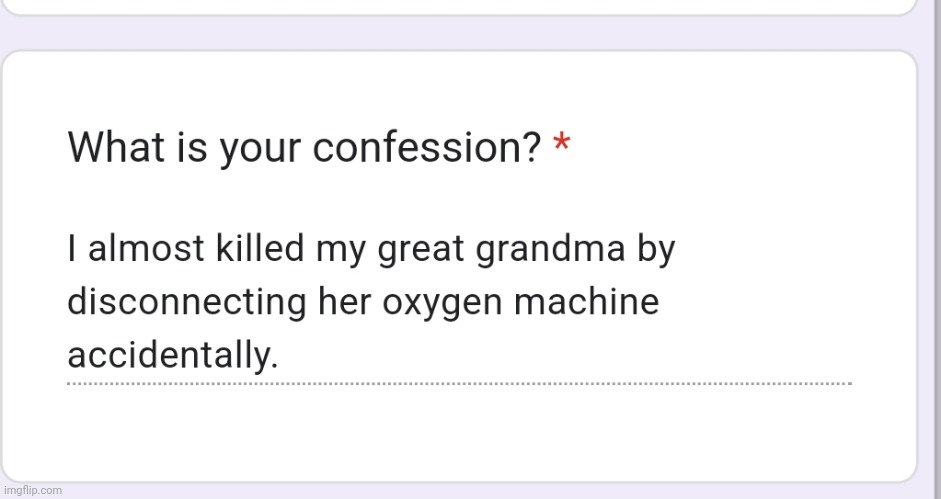Viewport: 941px width, 499px height.
Task: Click the previous question card at top
Action: [458, 6]
